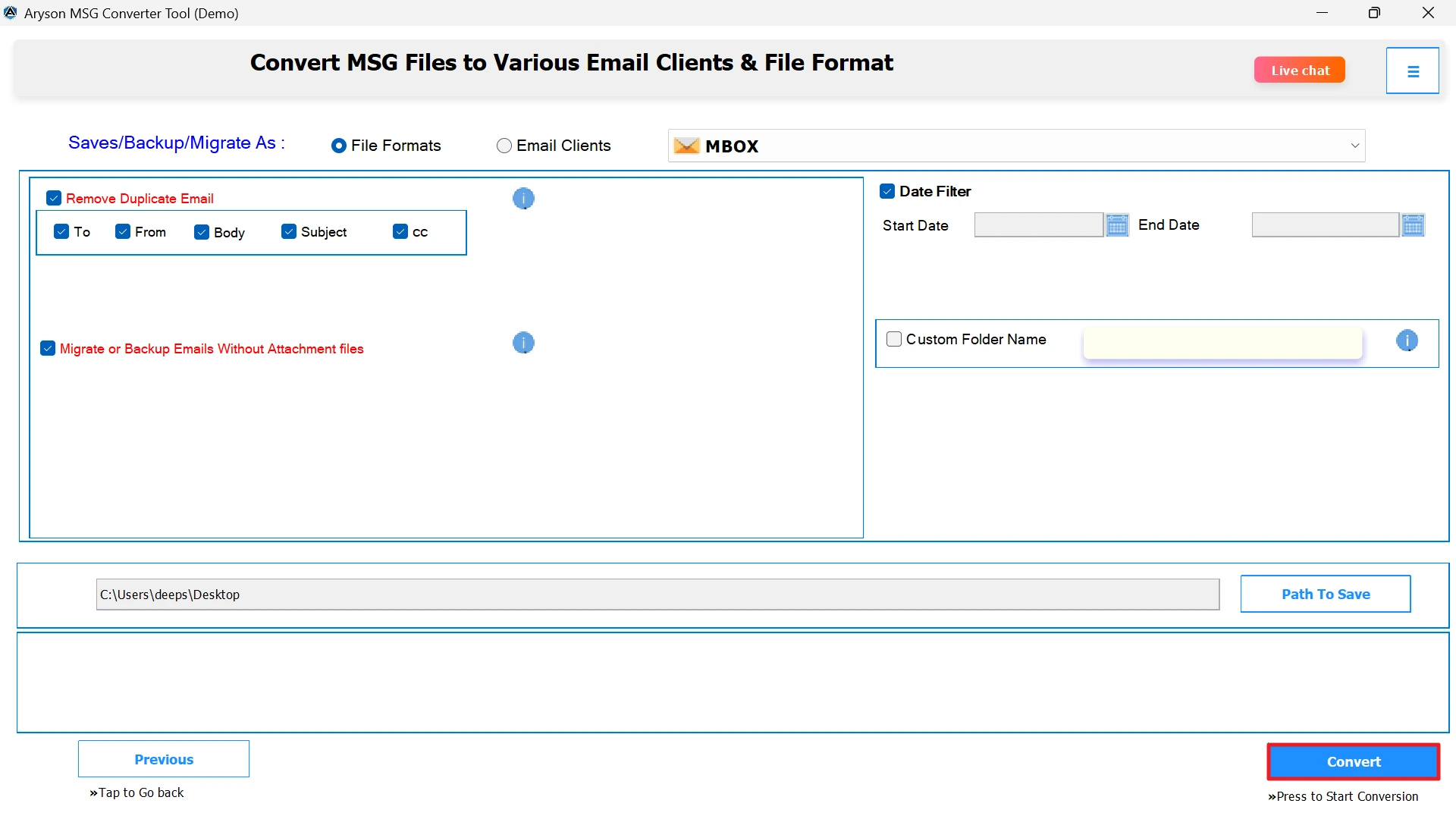Uncheck Migrate Without Attachment files checkbox

(x=48, y=348)
